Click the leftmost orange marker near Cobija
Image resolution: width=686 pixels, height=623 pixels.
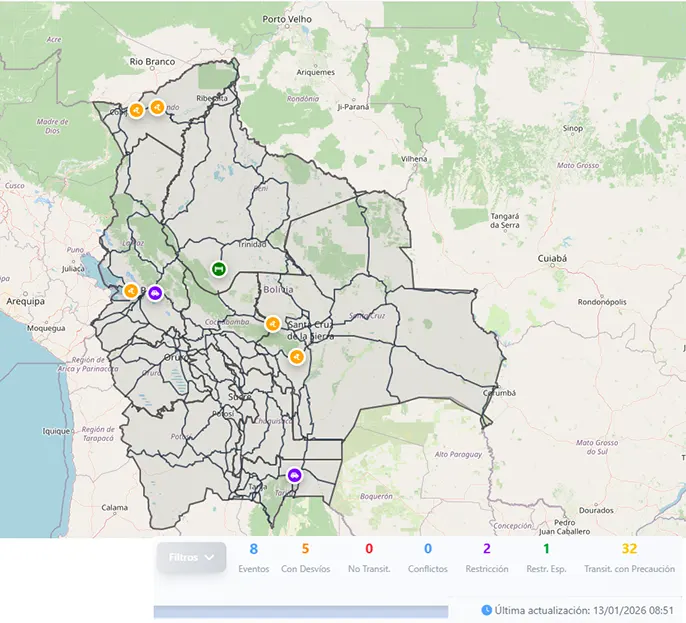136,110
